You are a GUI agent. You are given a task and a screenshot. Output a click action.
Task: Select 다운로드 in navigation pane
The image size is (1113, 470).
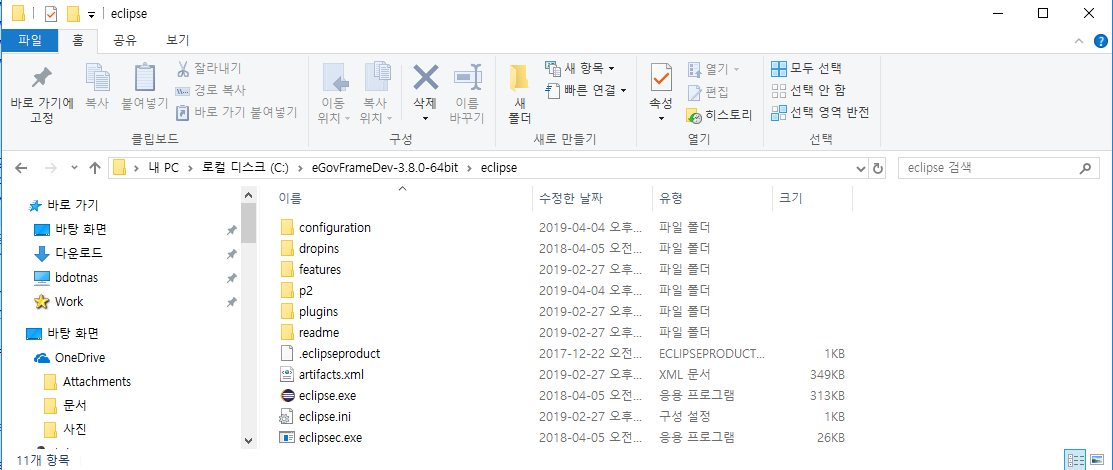(x=68, y=253)
